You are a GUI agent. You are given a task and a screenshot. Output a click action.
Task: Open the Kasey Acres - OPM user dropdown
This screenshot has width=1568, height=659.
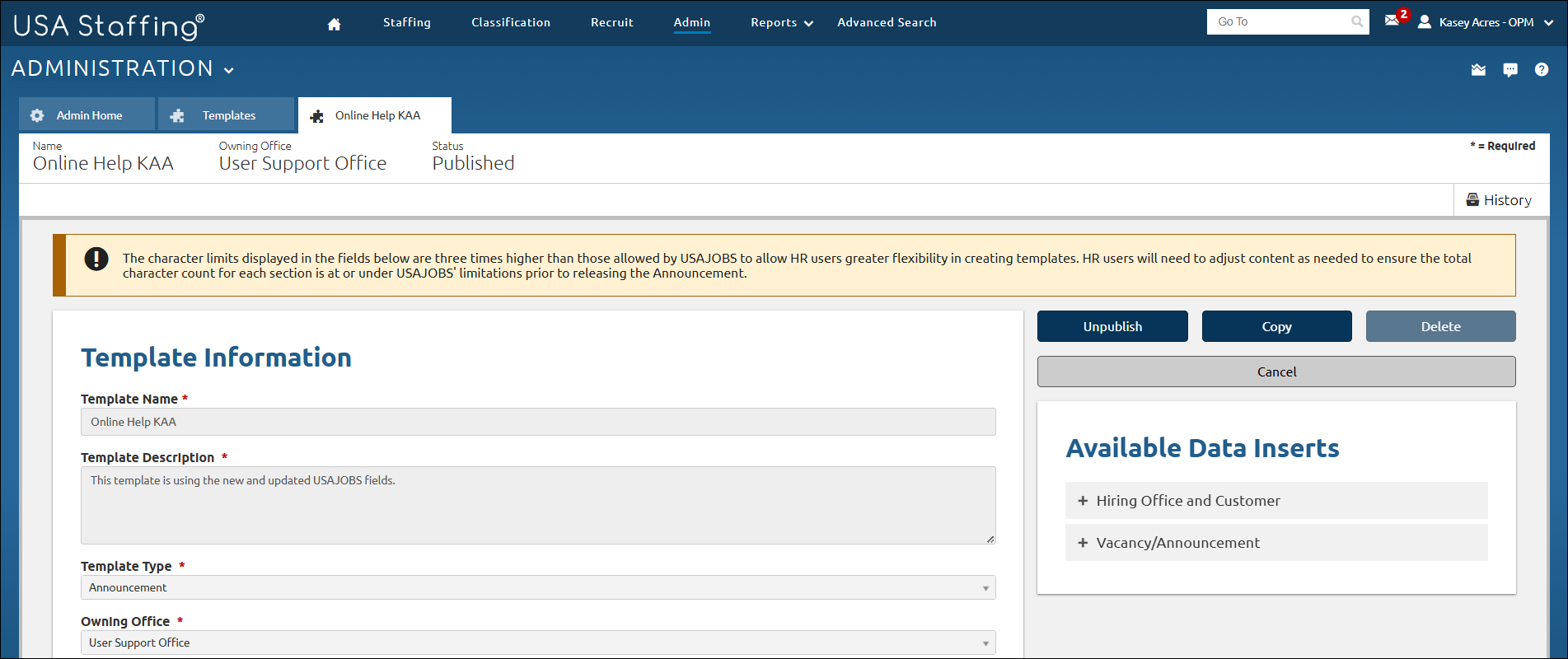pos(1495,22)
